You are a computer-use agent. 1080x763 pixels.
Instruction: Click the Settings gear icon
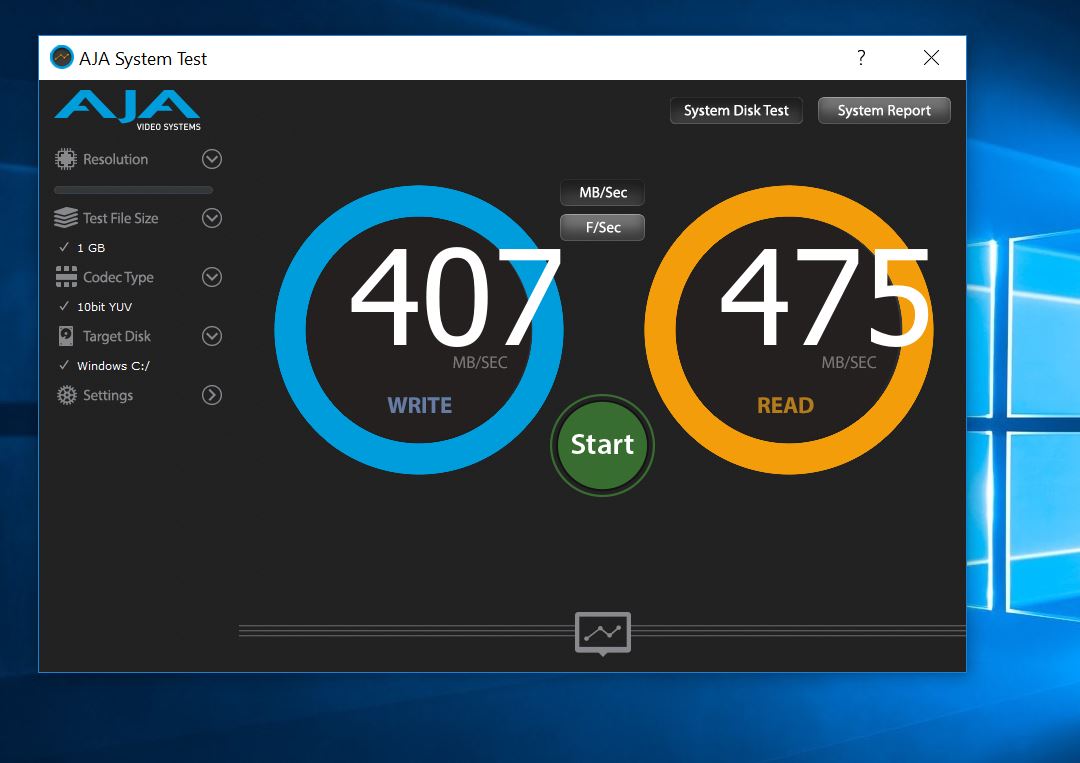(67, 395)
